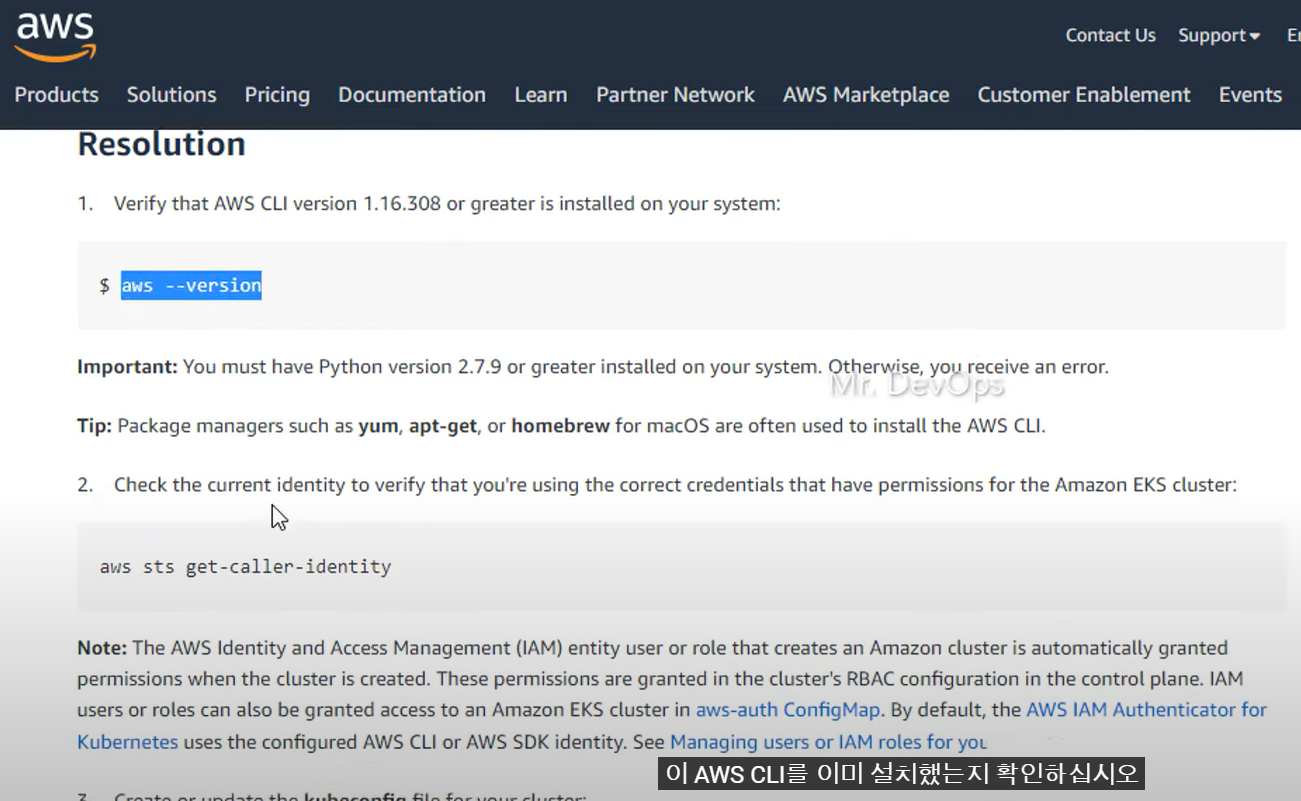This screenshot has width=1301, height=801.
Task: Open the Learn menu
Action: pos(541,94)
